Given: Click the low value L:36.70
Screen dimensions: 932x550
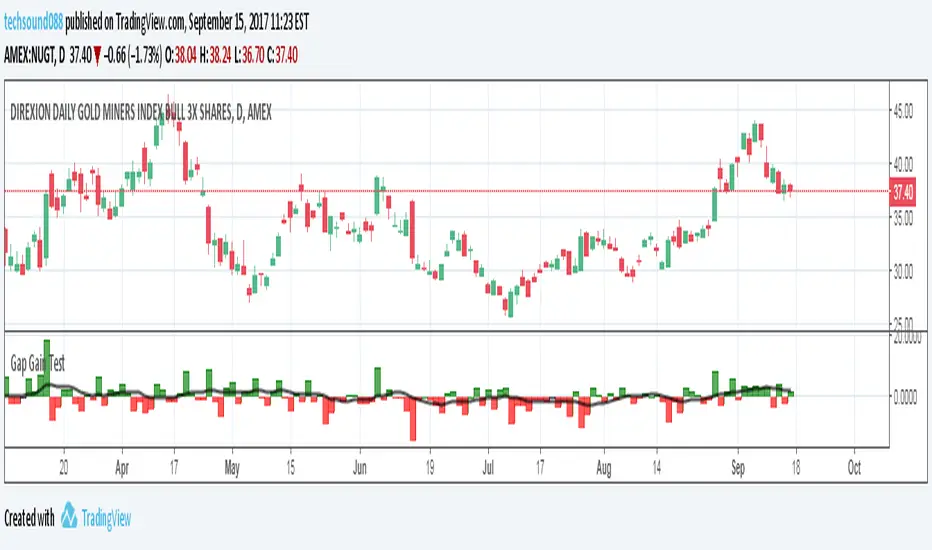Looking at the screenshot, I should 249,56.
